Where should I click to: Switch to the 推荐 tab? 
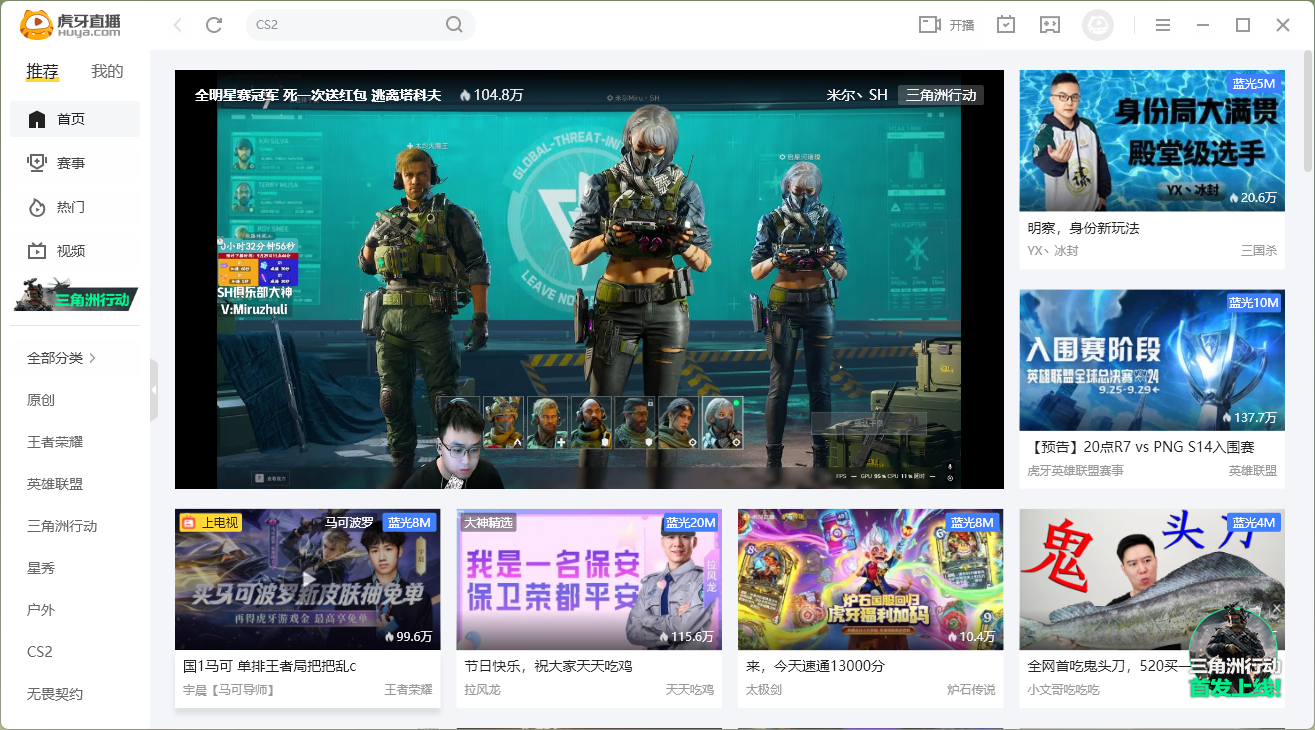coord(42,72)
